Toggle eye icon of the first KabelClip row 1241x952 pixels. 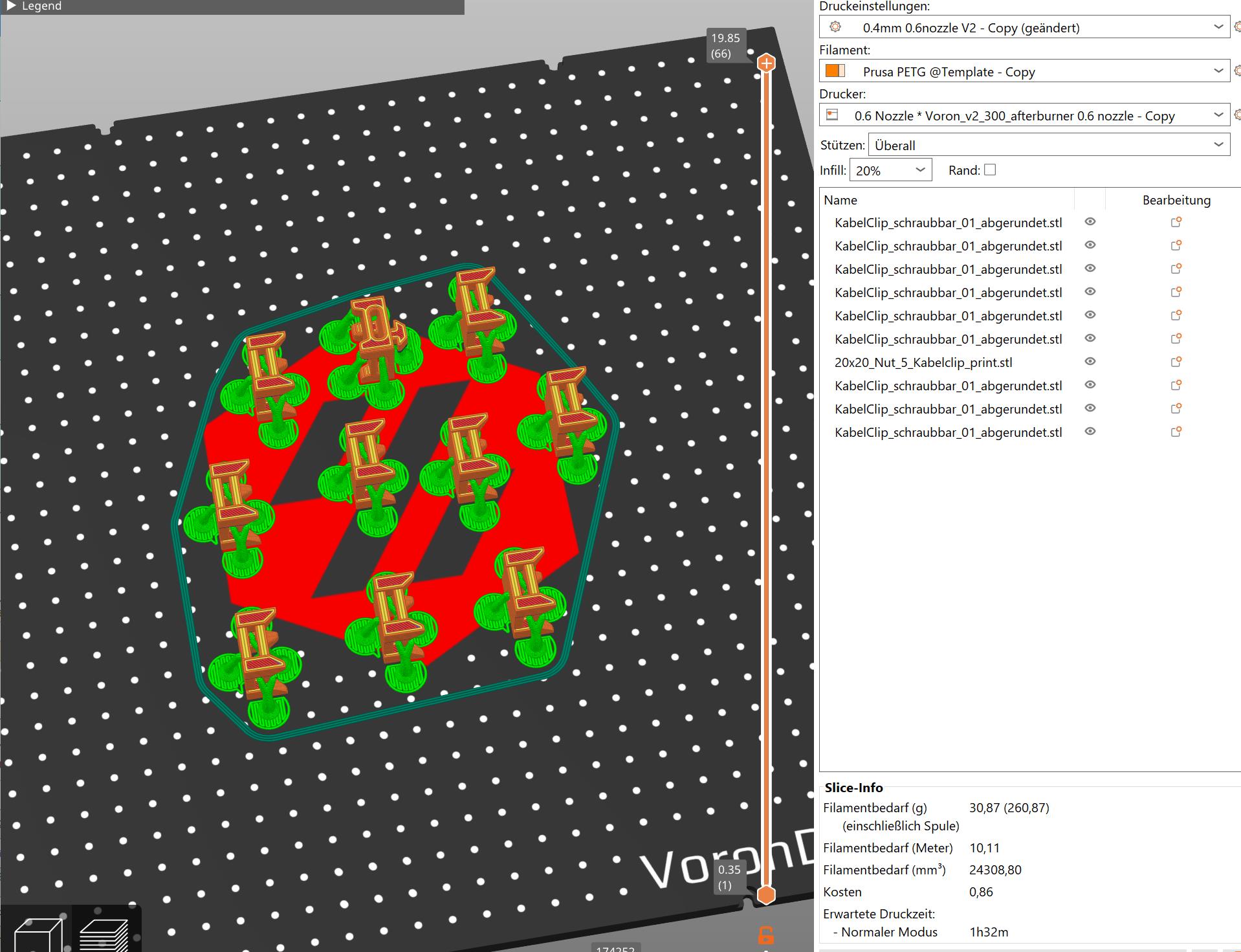click(1090, 222)
